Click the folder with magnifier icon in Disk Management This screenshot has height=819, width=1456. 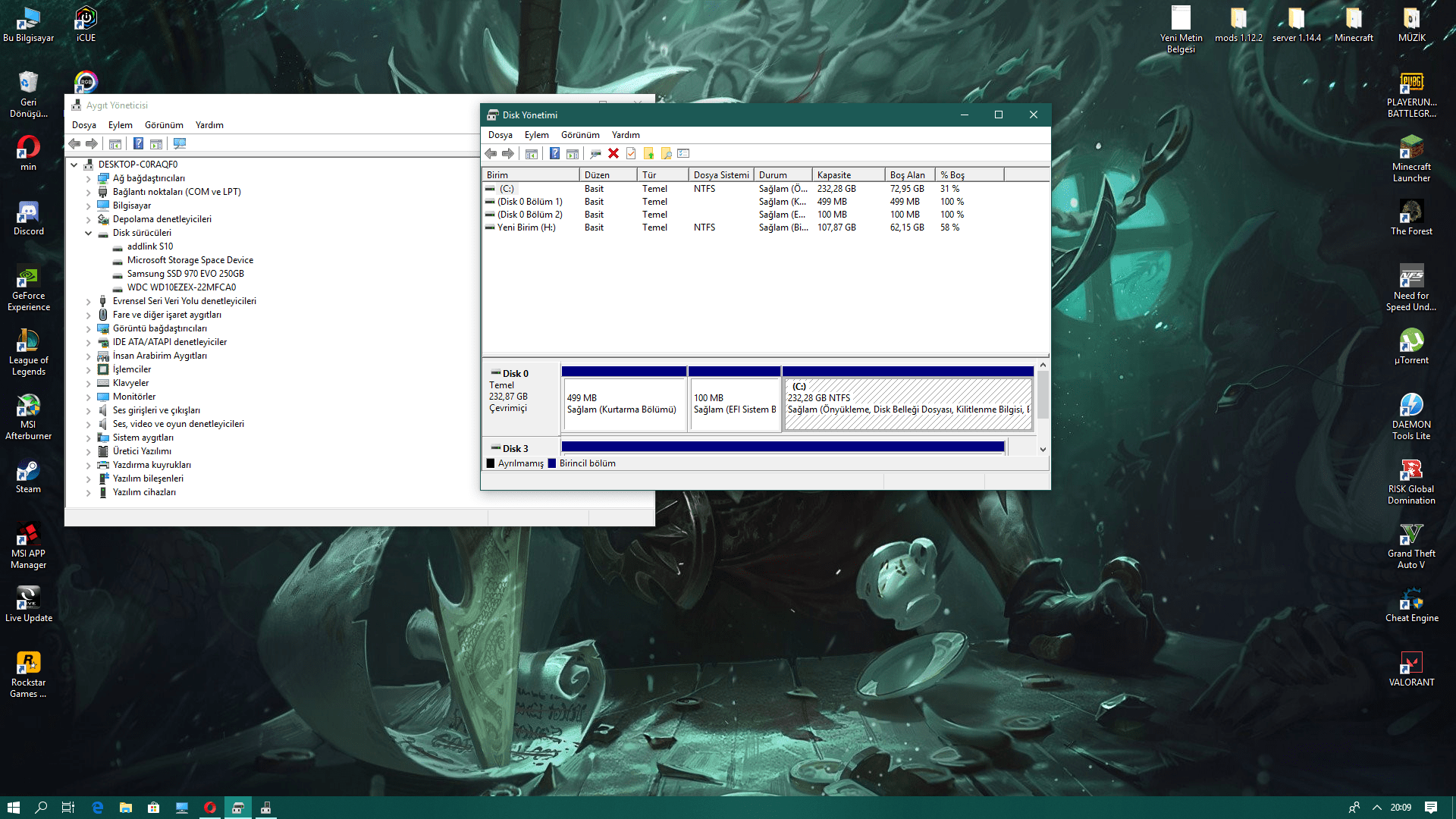coord(667,153)
